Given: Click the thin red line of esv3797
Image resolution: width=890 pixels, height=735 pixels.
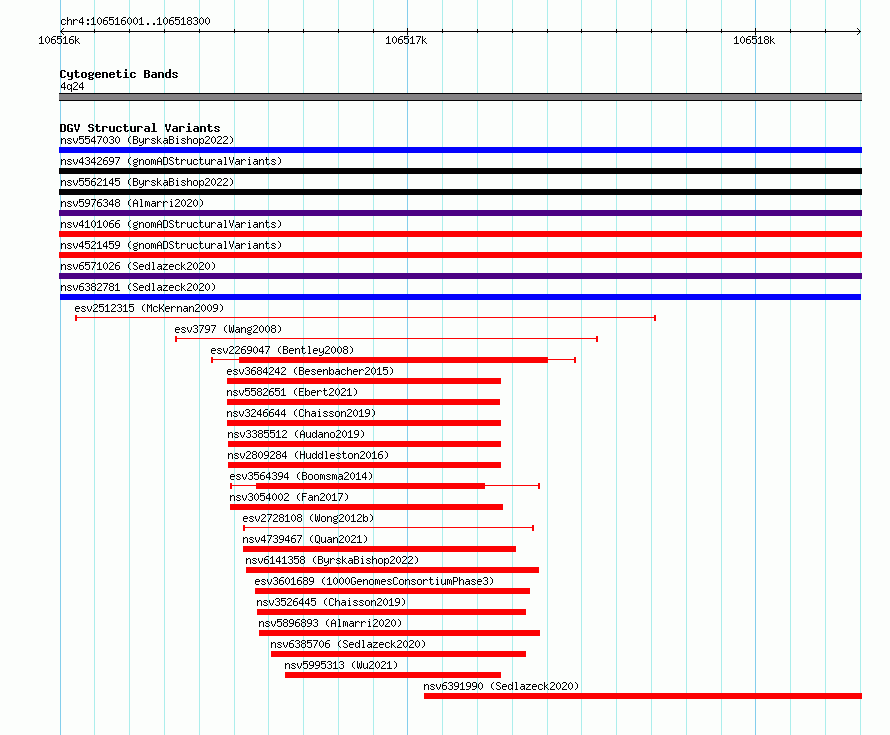Looking at the screenshot, I should [x=387, y=339].
